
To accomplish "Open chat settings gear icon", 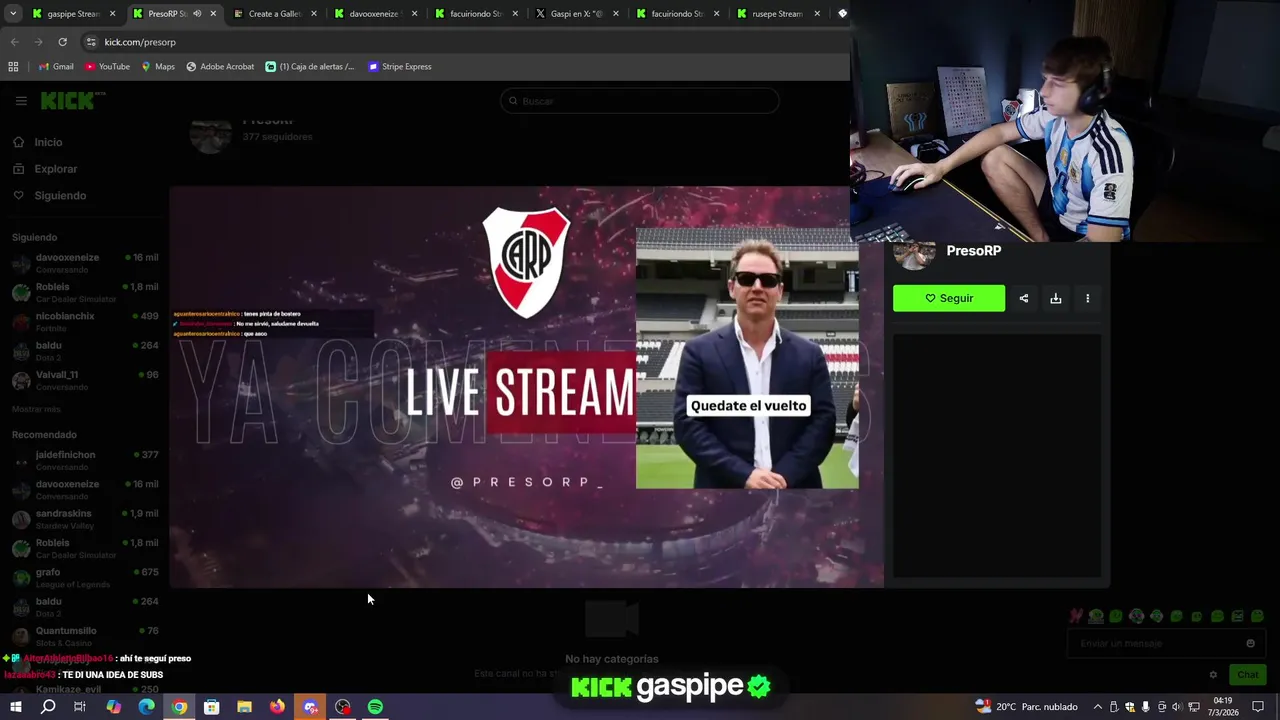I will pos(1213,675).
